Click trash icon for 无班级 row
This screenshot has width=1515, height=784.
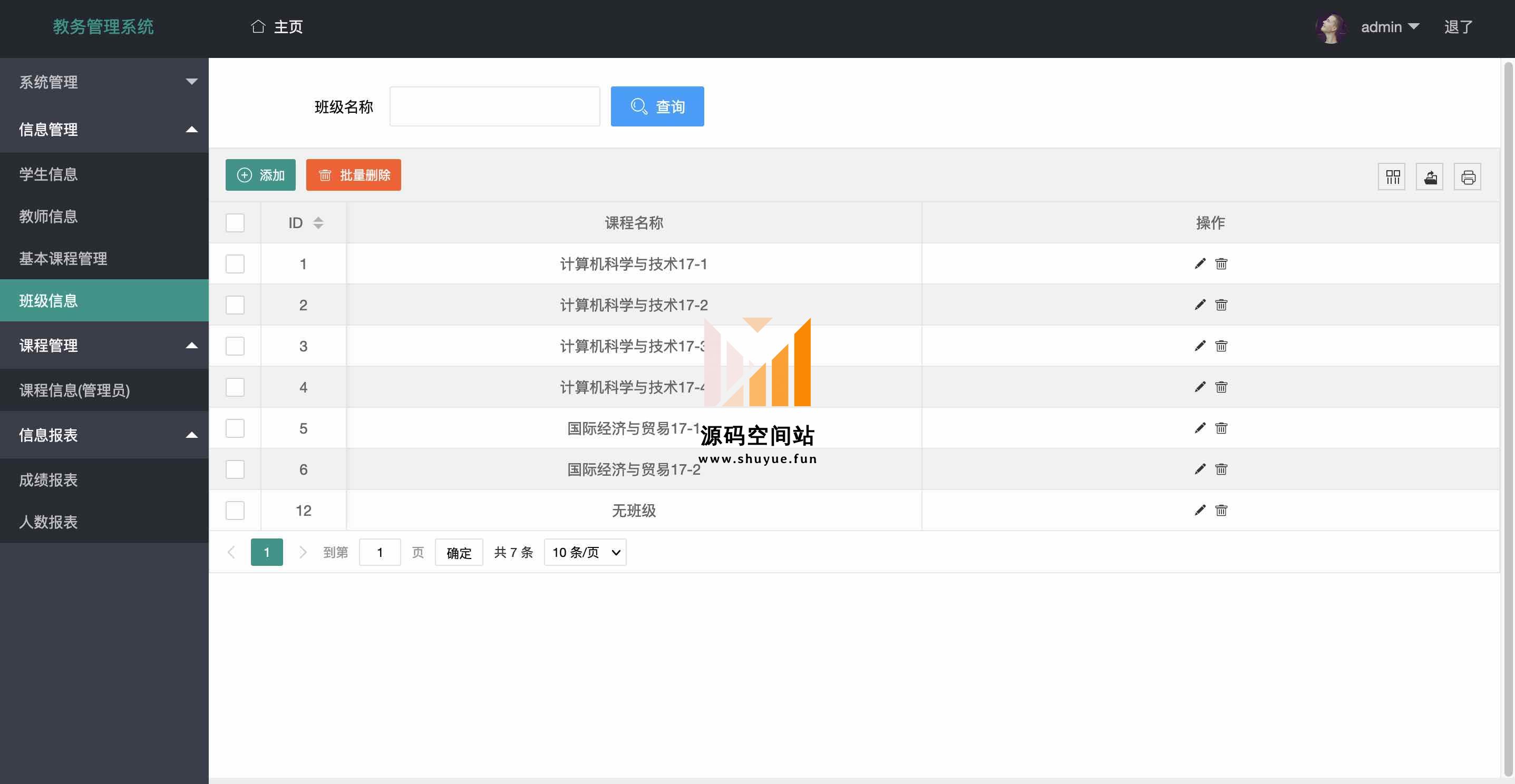(x=1221, y=511)
